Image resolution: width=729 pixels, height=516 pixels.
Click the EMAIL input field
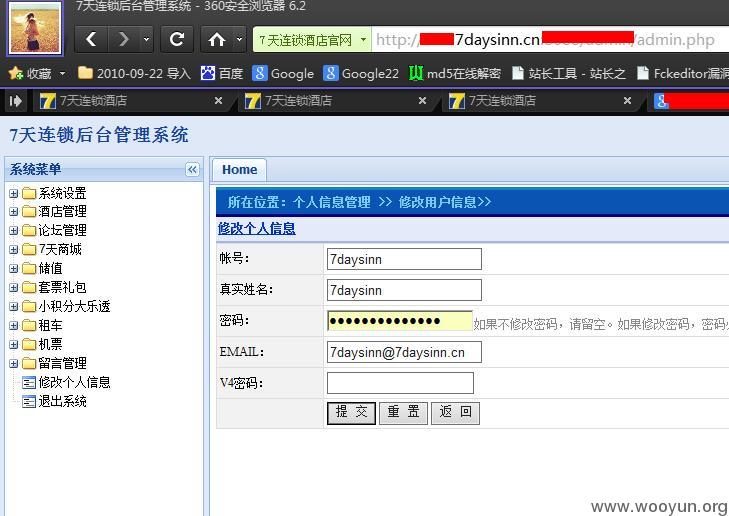404,352
